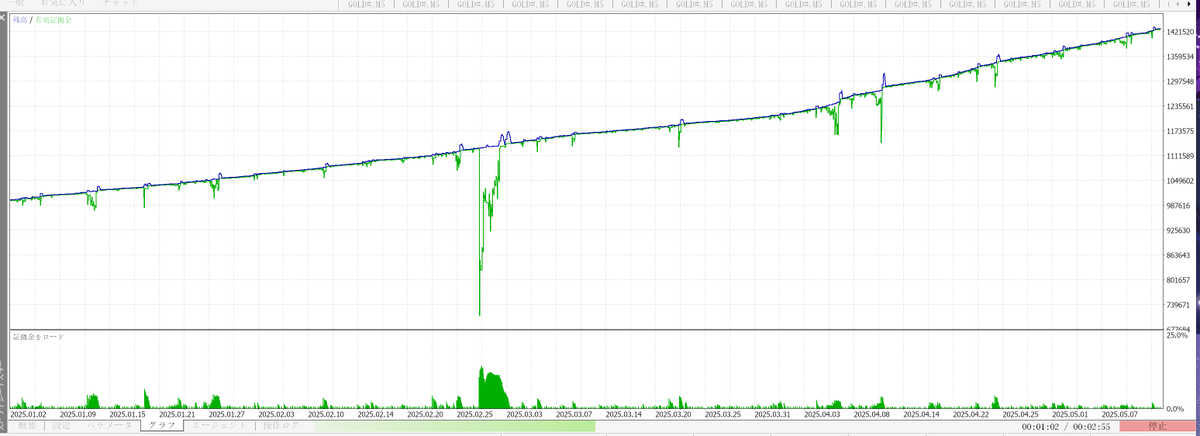This screenshot has width=1200, height=436.
Task: Click the 2025.02.03 date label
Action: pos(277,413)
